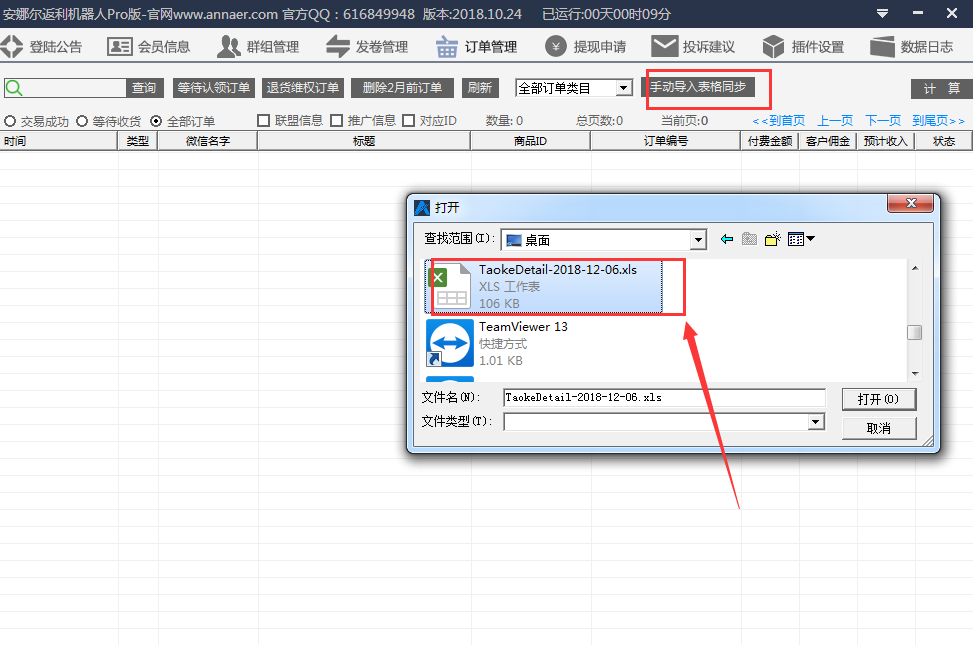Click the 计 算 button
973x645 pixels.
(x=941, y=89)
